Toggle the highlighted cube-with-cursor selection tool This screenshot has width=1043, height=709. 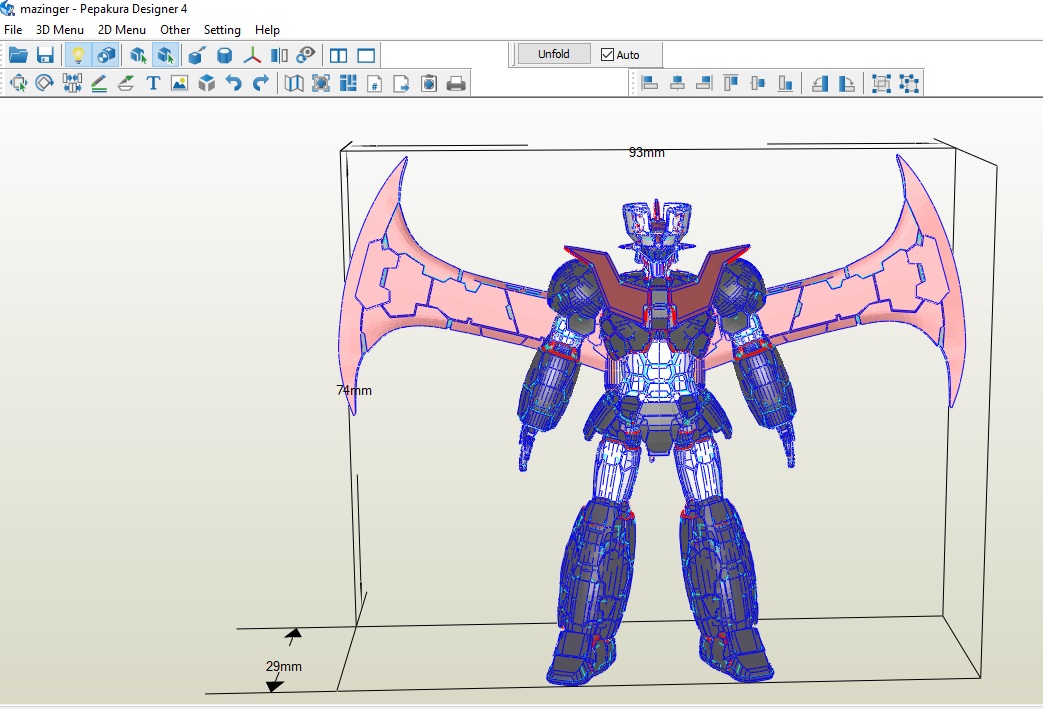165,55
